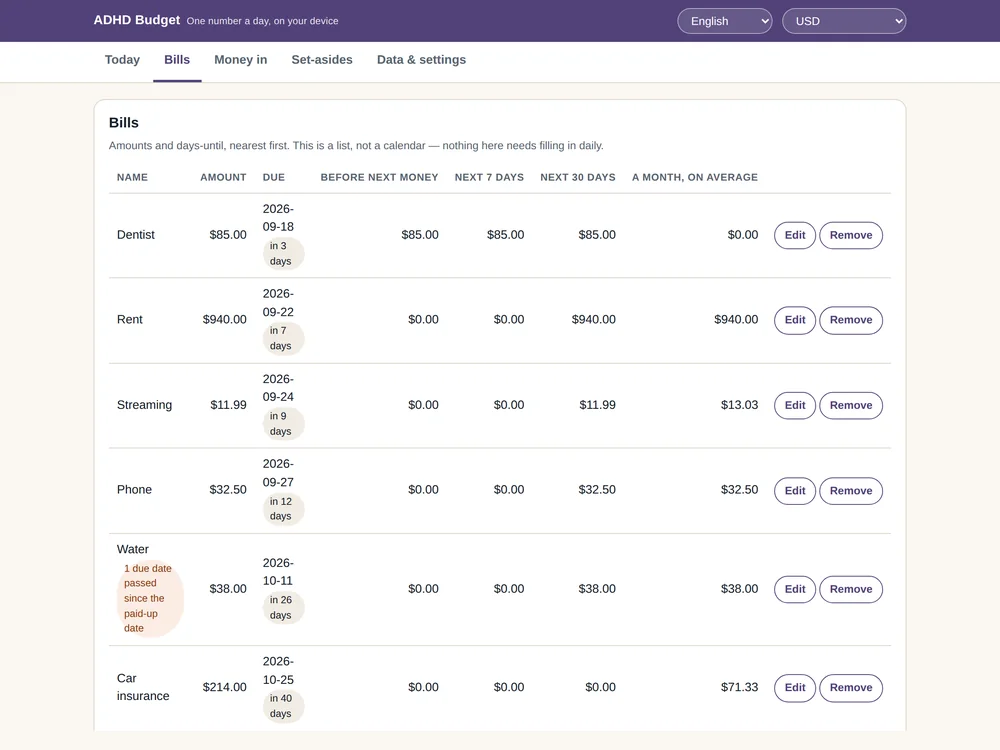1000x750 pixels.
Task: Click the $13.03 monthly average value
Action: coord(739,405)
